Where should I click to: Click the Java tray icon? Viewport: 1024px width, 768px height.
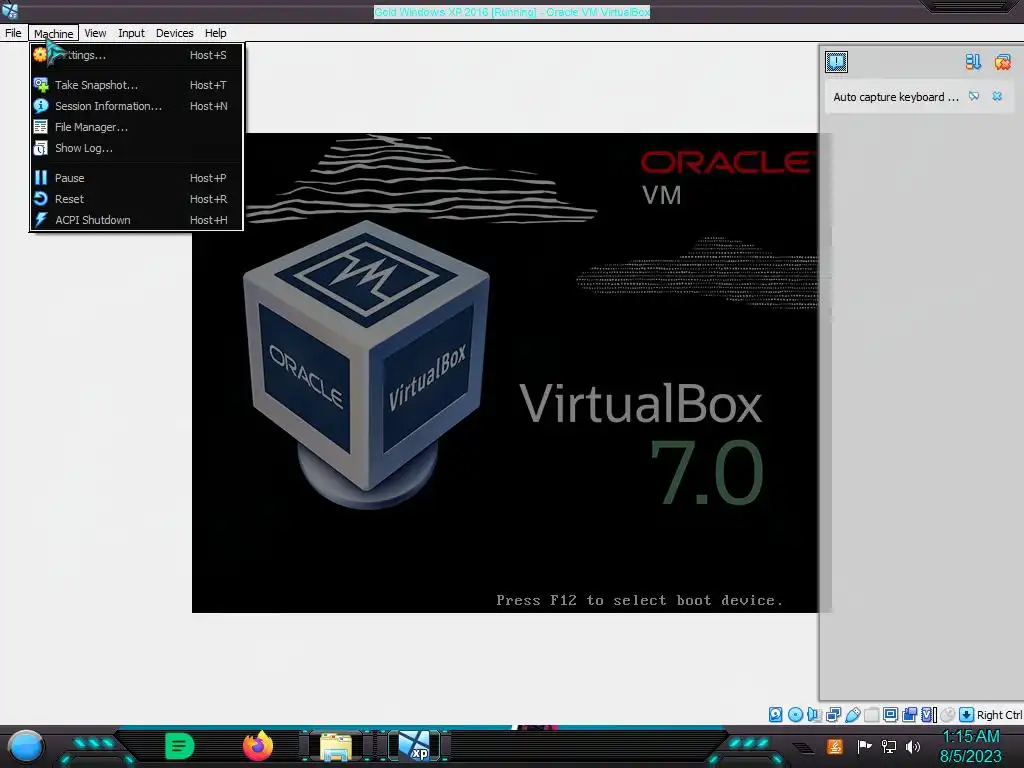click(x=835, y=746)
